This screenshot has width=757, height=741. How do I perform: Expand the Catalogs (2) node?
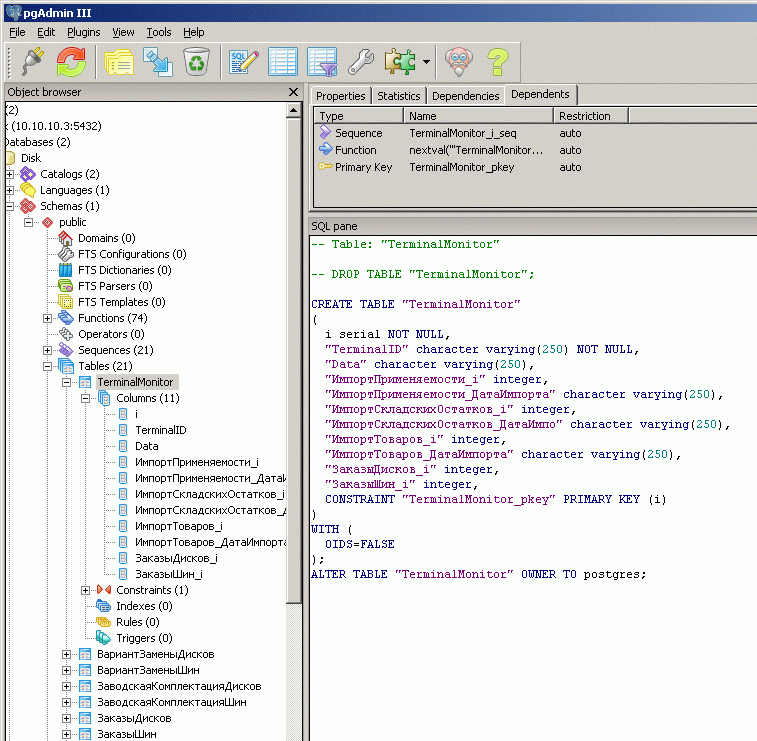coord(9,174)
